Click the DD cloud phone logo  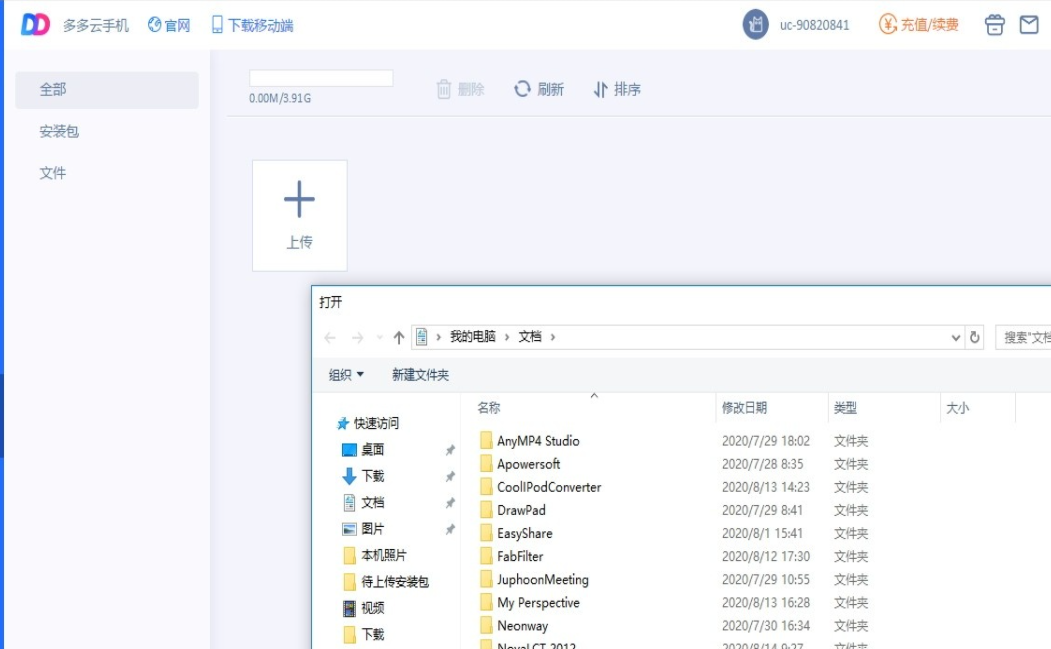(35, 25)
